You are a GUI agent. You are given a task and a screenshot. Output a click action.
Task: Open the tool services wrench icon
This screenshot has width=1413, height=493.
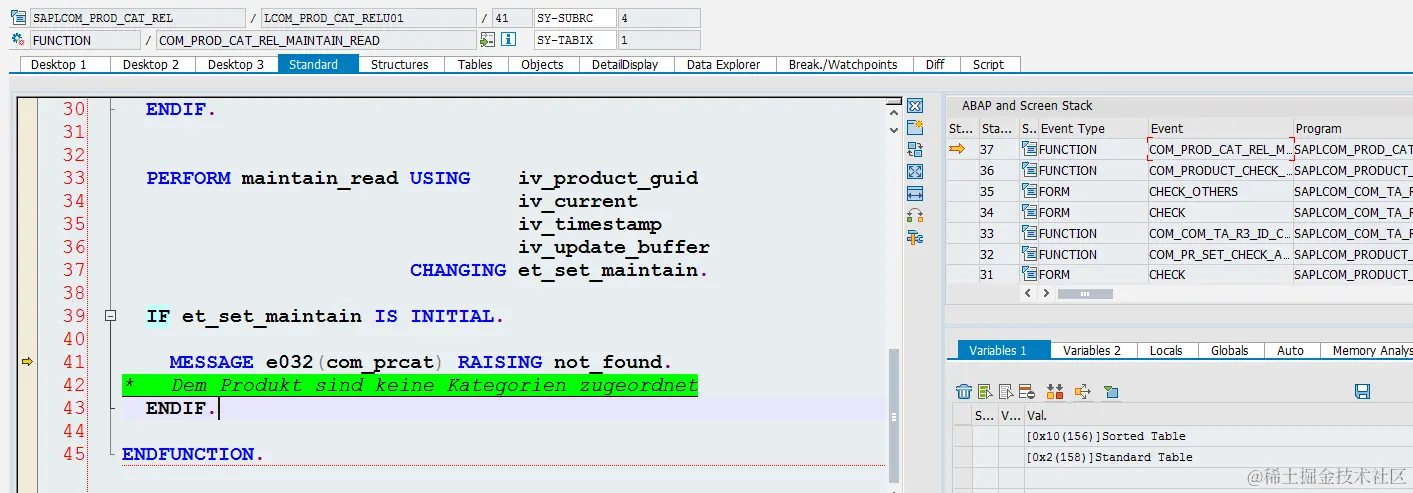(x=915, y=237)
